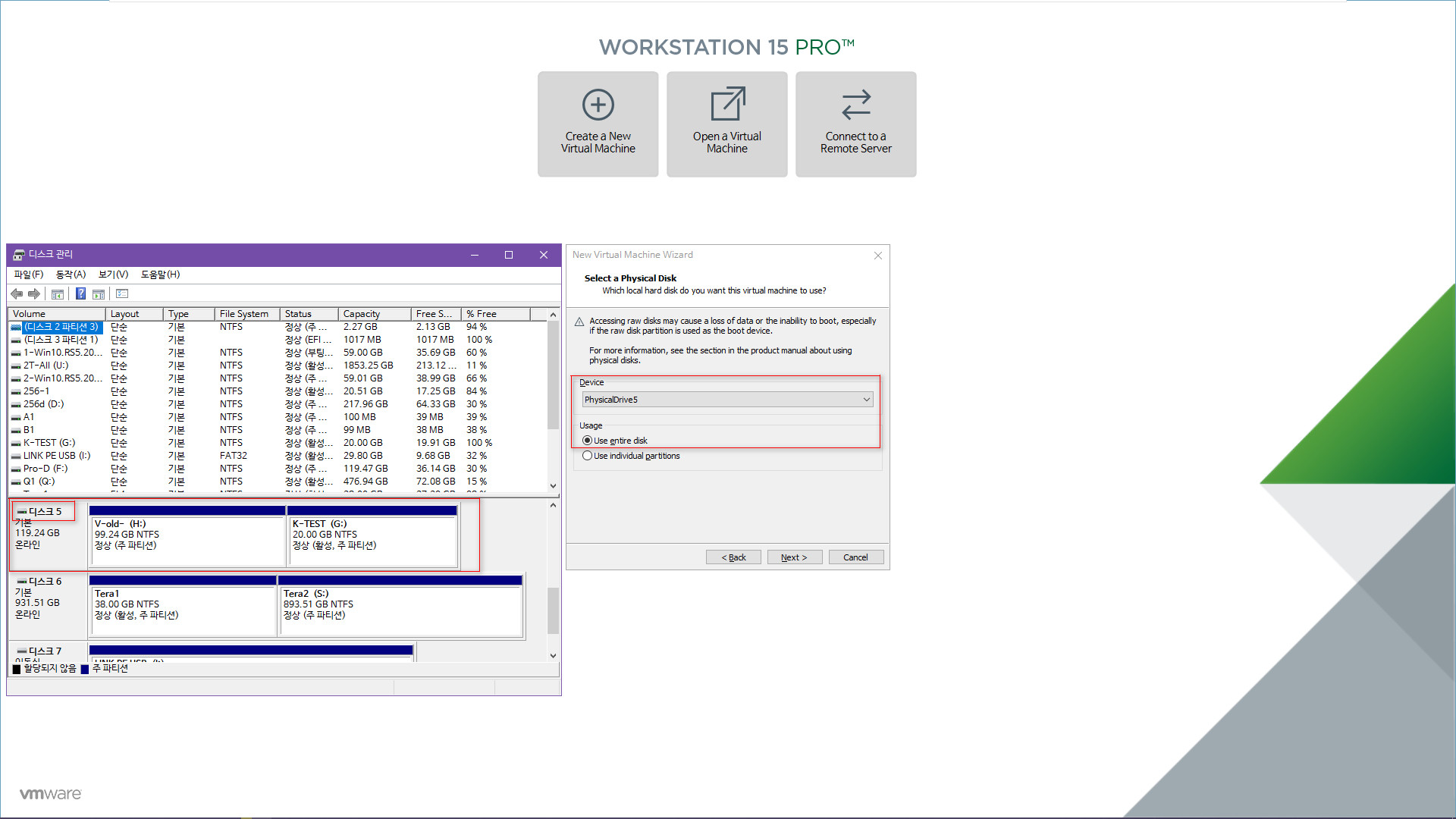Select Tera2 (S:) partition block

click(400, 606)
